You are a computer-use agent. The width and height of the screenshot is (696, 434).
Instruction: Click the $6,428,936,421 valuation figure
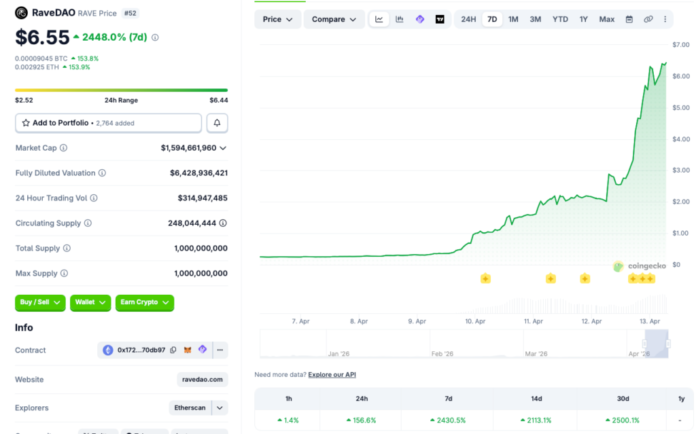(199, 173)
